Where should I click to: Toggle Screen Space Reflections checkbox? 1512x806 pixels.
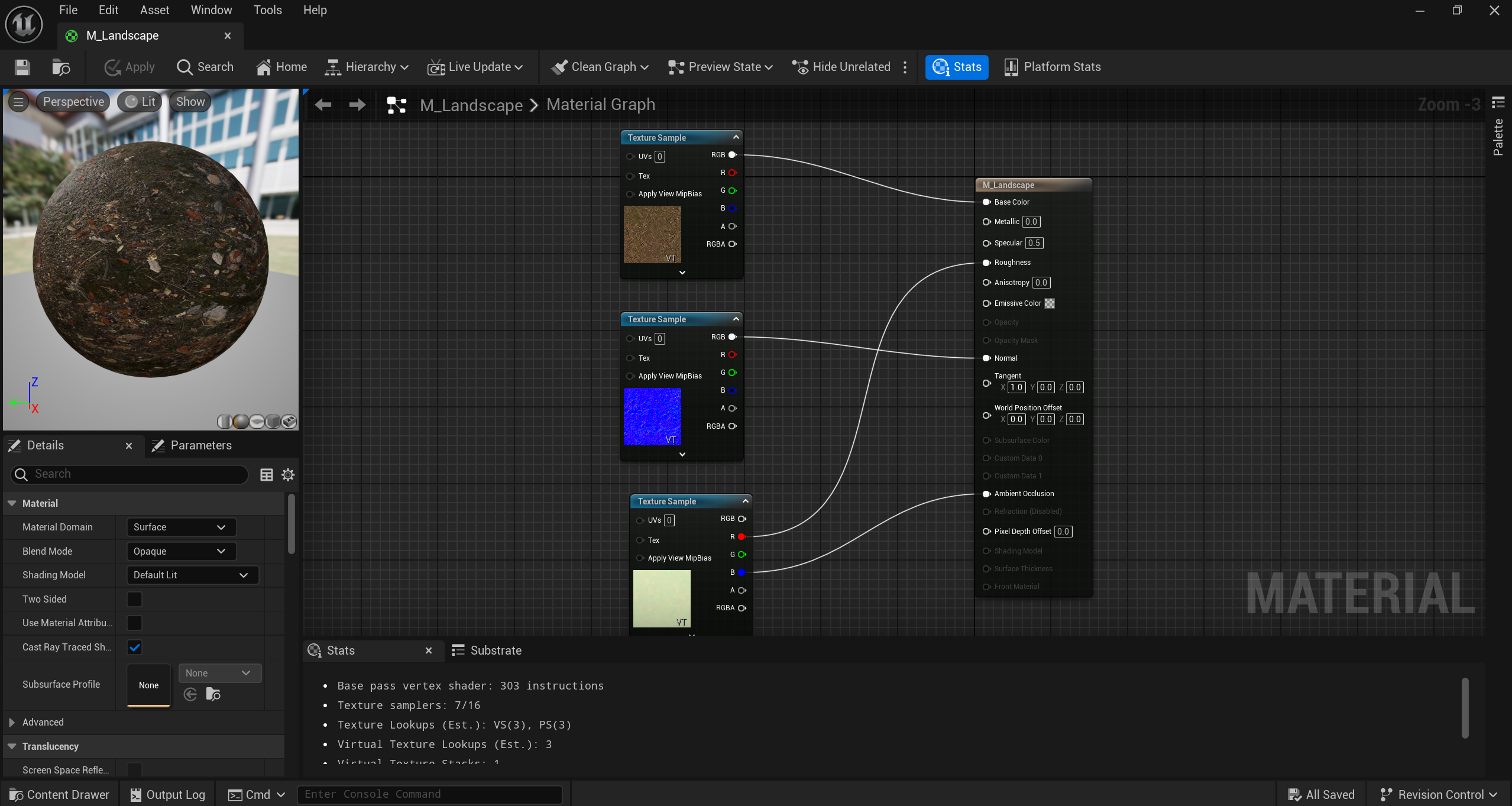click(x=135, y=770)
